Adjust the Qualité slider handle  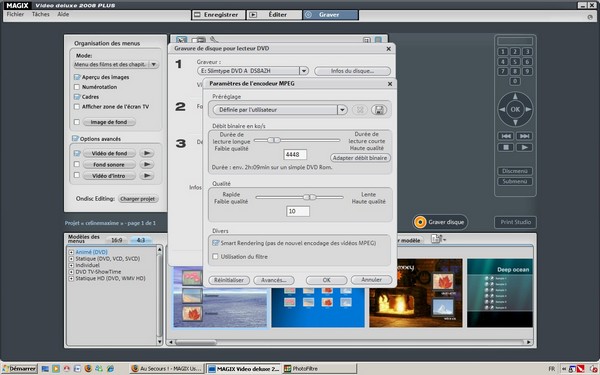310,197
